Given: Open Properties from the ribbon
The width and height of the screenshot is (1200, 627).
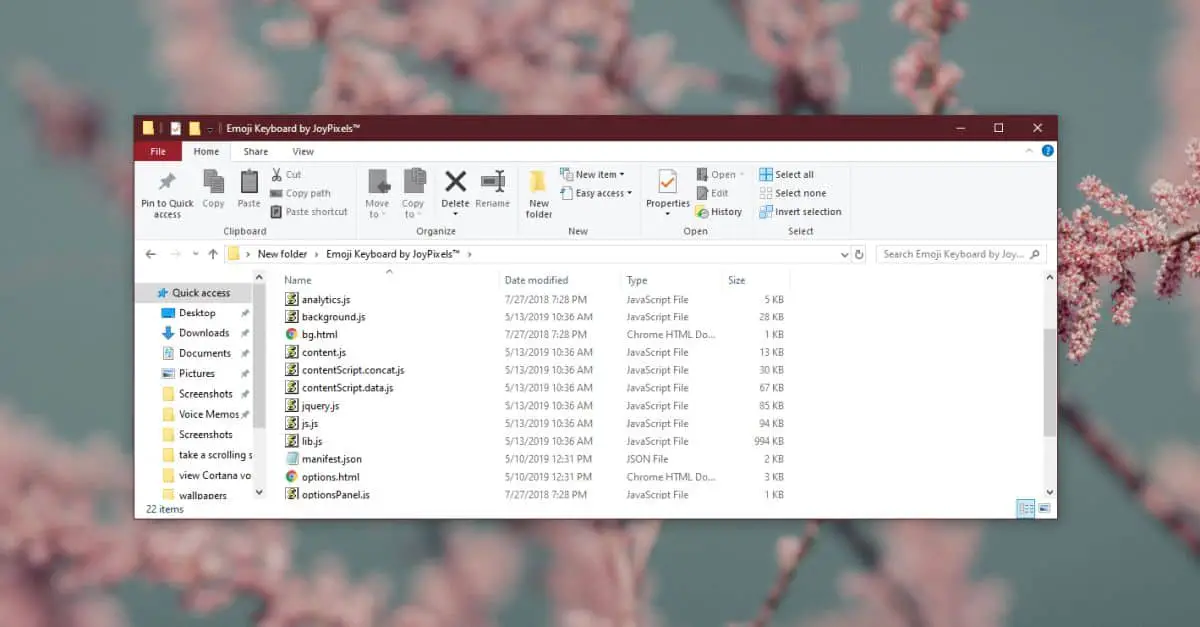Looking at the screenshot, I should (667, 181).
